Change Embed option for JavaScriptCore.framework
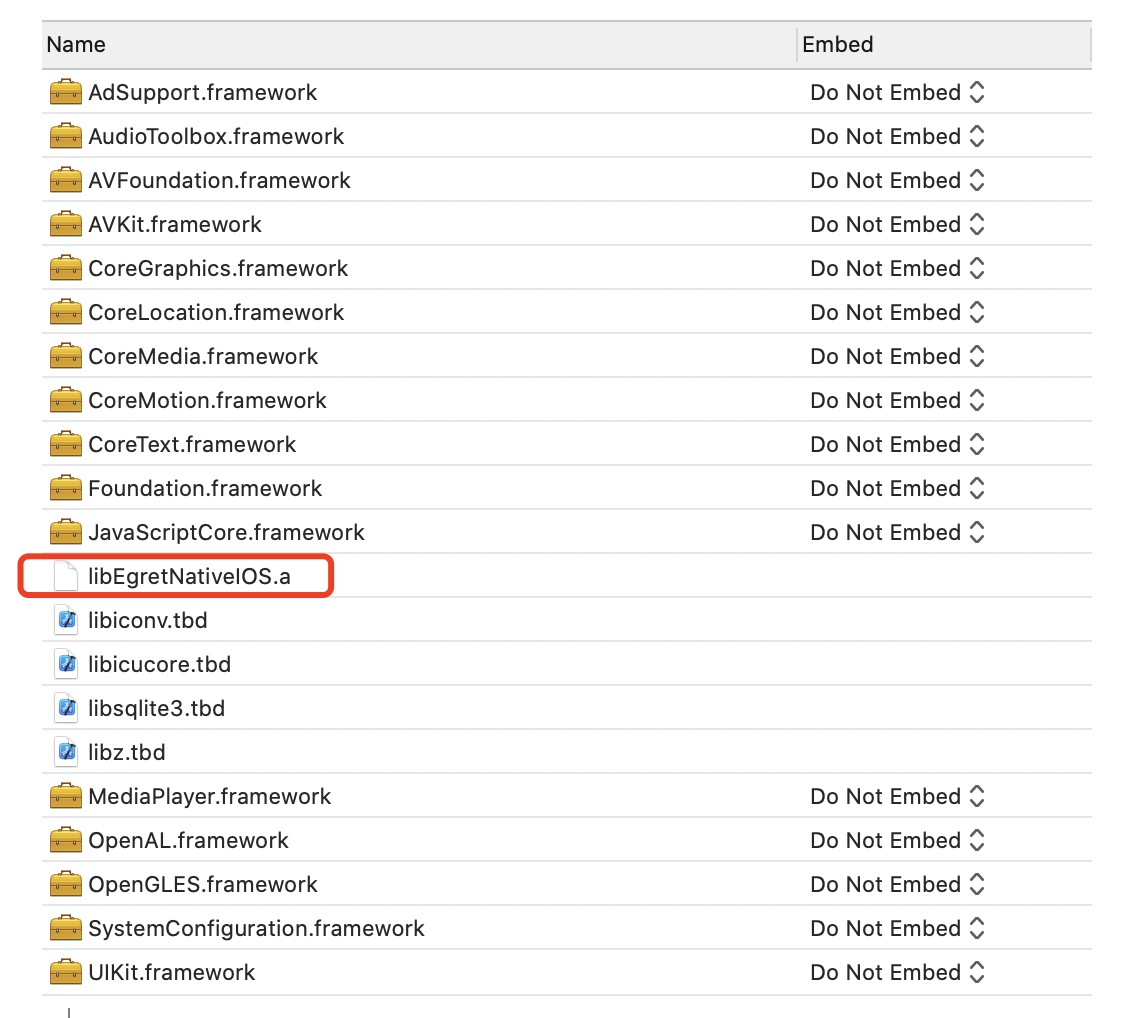This screenshot has height=1018, width=1128. pos(897,533)
